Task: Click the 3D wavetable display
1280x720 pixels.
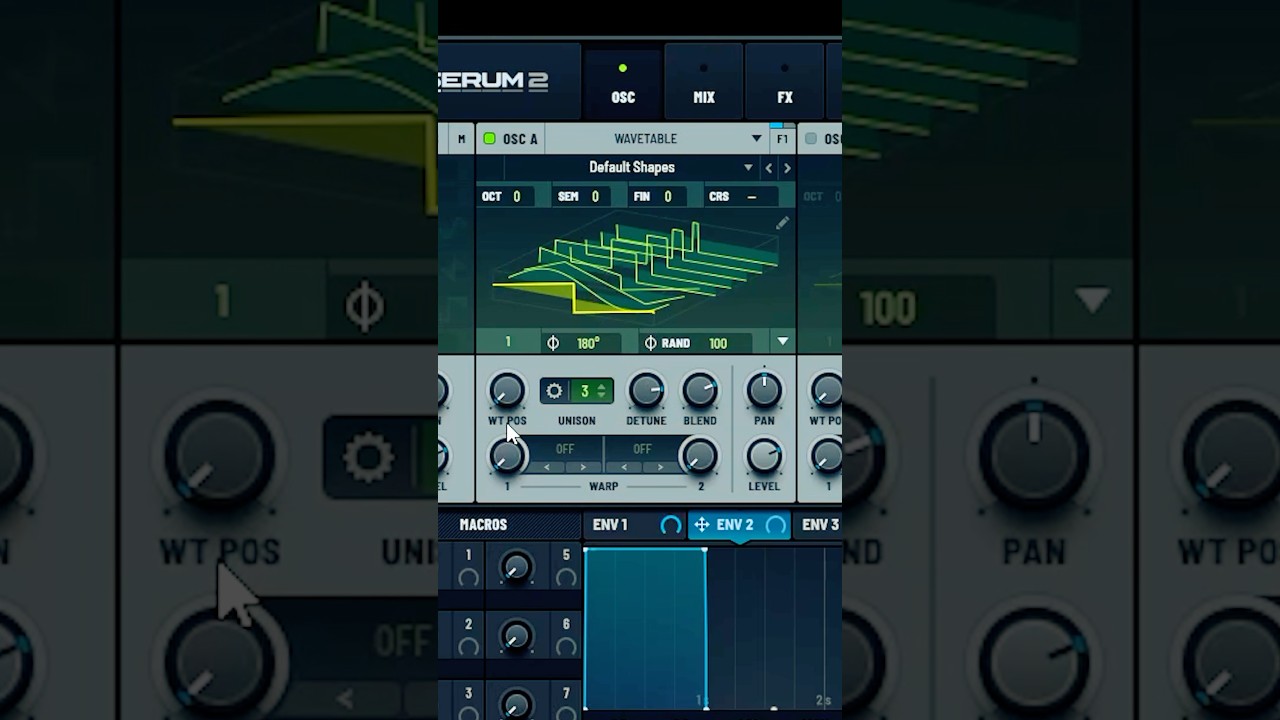Action: click(636, 268)
